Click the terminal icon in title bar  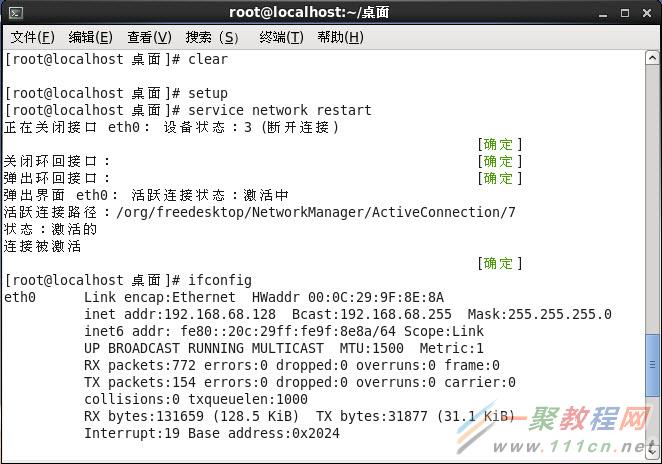[16, 13]
